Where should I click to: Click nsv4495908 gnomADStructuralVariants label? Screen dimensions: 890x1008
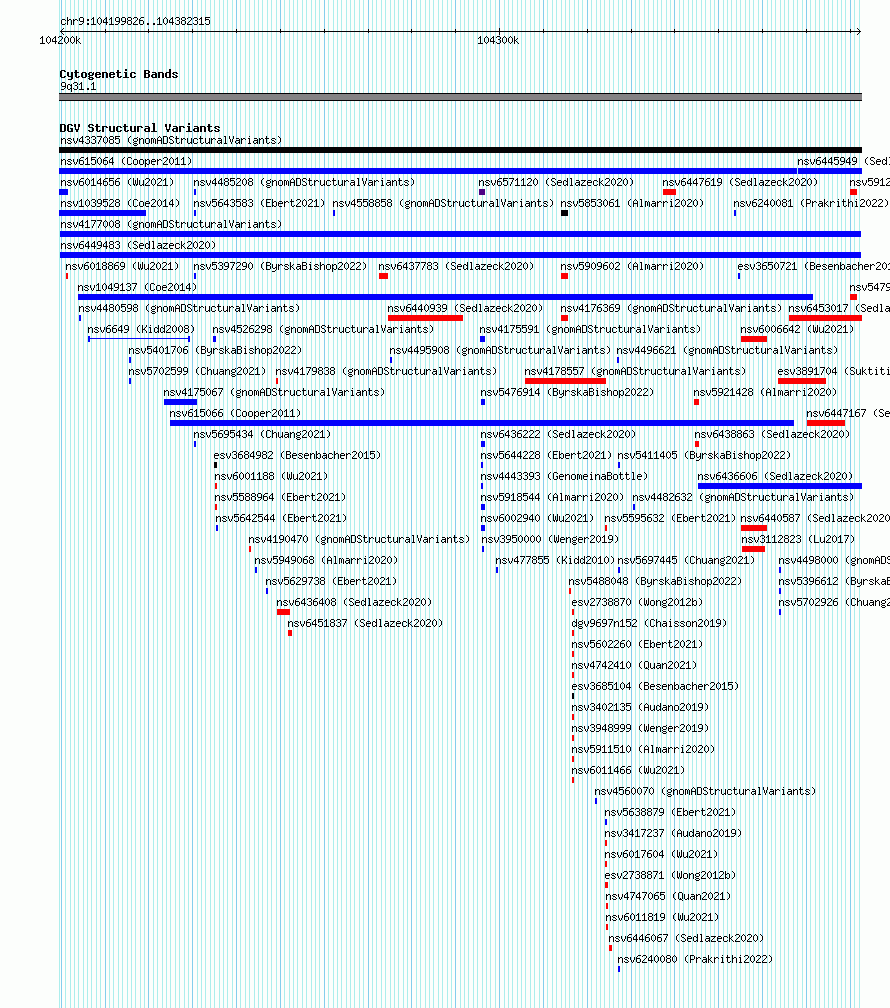500,350
